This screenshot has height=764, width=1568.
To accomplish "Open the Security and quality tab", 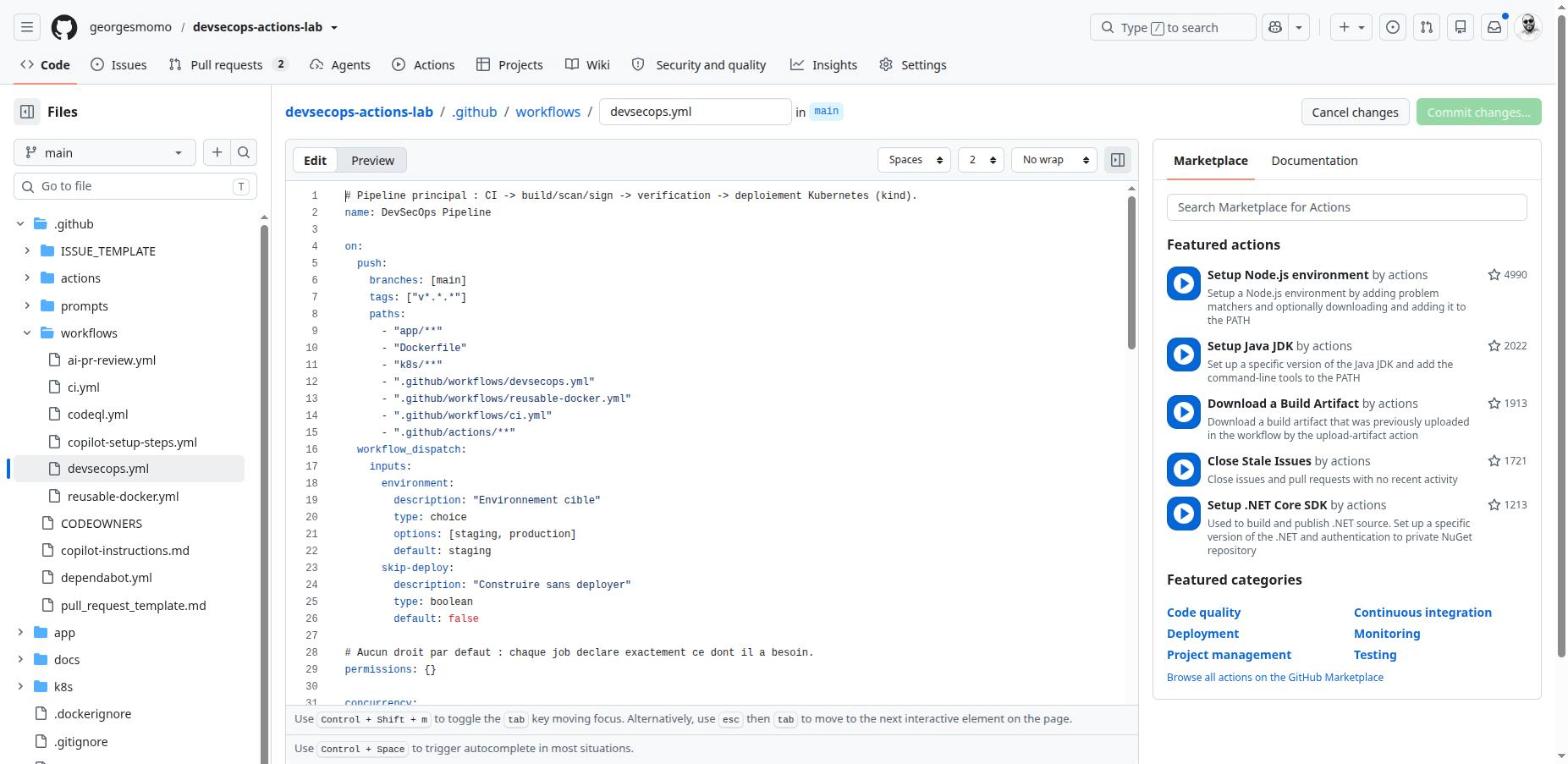I will click(698, 65).
